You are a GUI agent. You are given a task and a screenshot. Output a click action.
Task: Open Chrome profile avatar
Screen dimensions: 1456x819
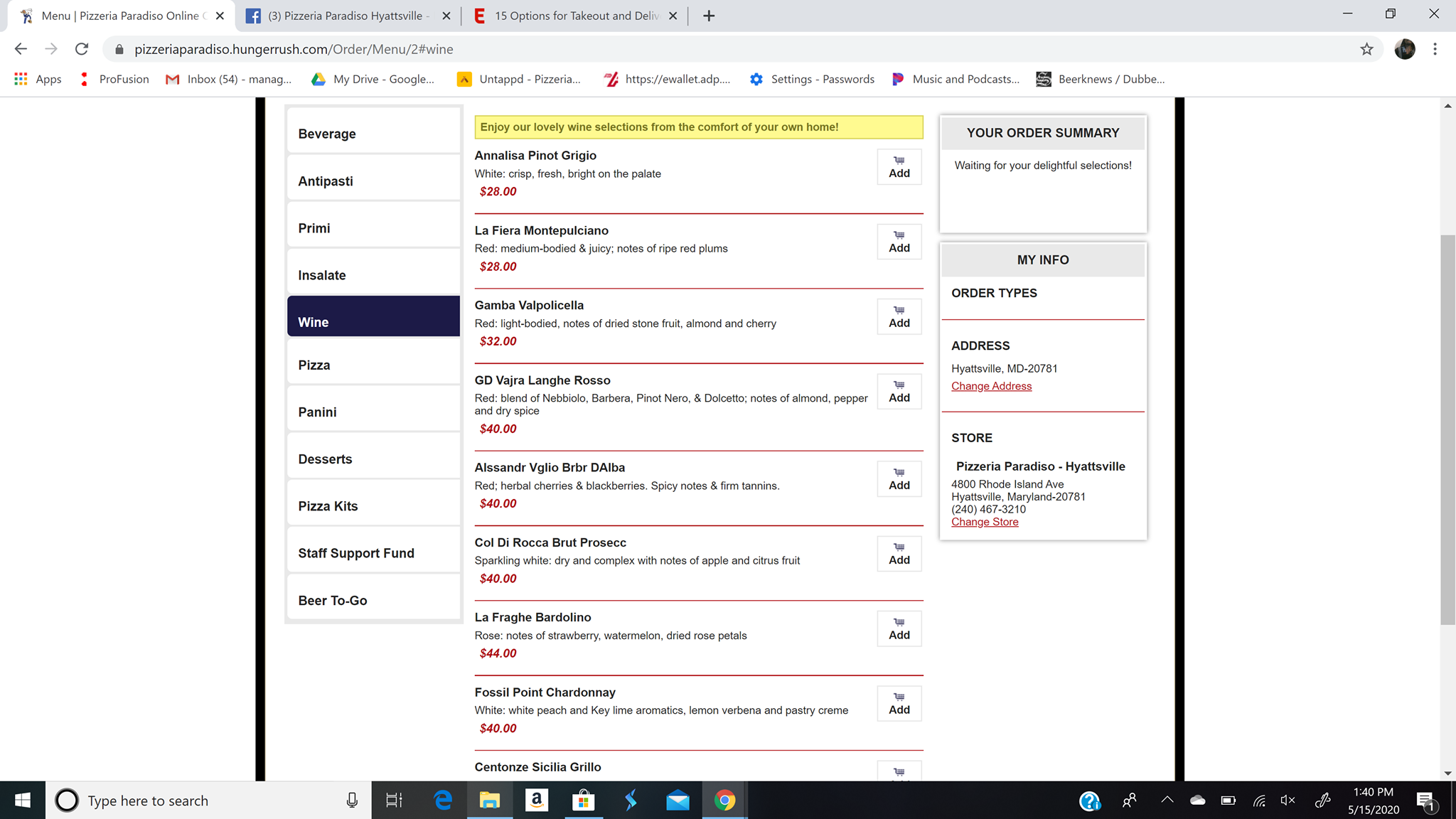(x=1404, y=49)
